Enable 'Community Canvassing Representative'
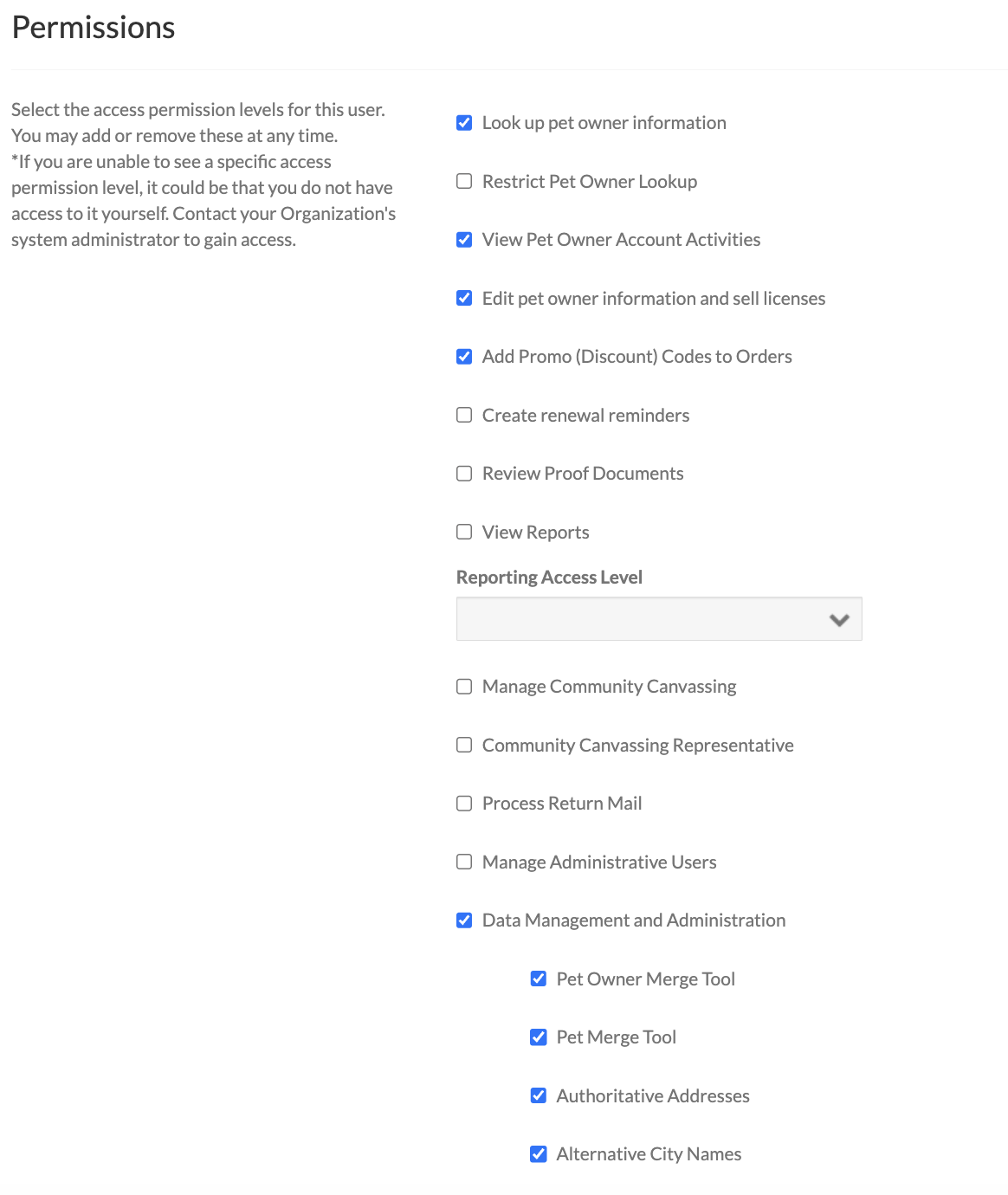This screenshot has height=1195, width=1008. click(463, 745)
